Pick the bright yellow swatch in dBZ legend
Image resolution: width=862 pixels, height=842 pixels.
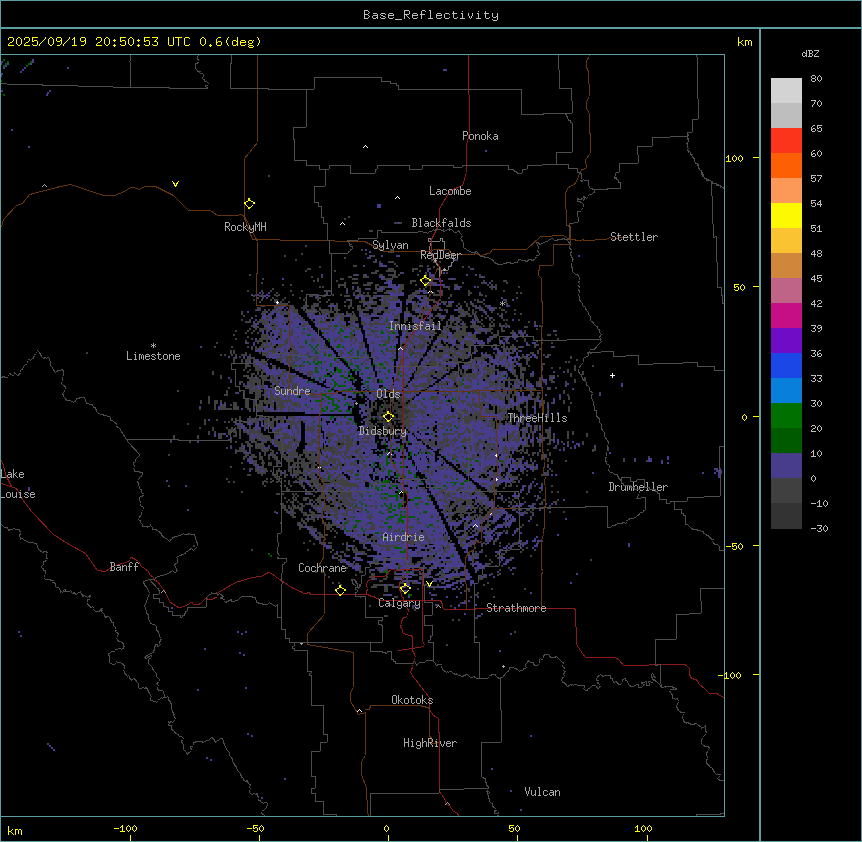786,215
